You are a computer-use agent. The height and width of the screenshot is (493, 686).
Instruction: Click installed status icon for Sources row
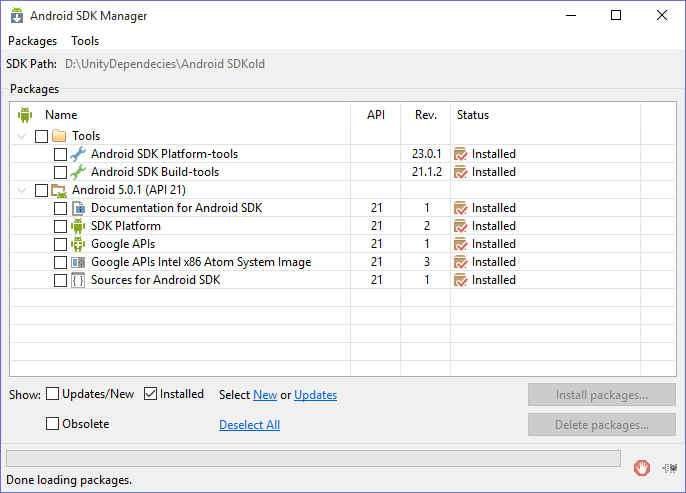pyautogui.click(x=460, y=280)
